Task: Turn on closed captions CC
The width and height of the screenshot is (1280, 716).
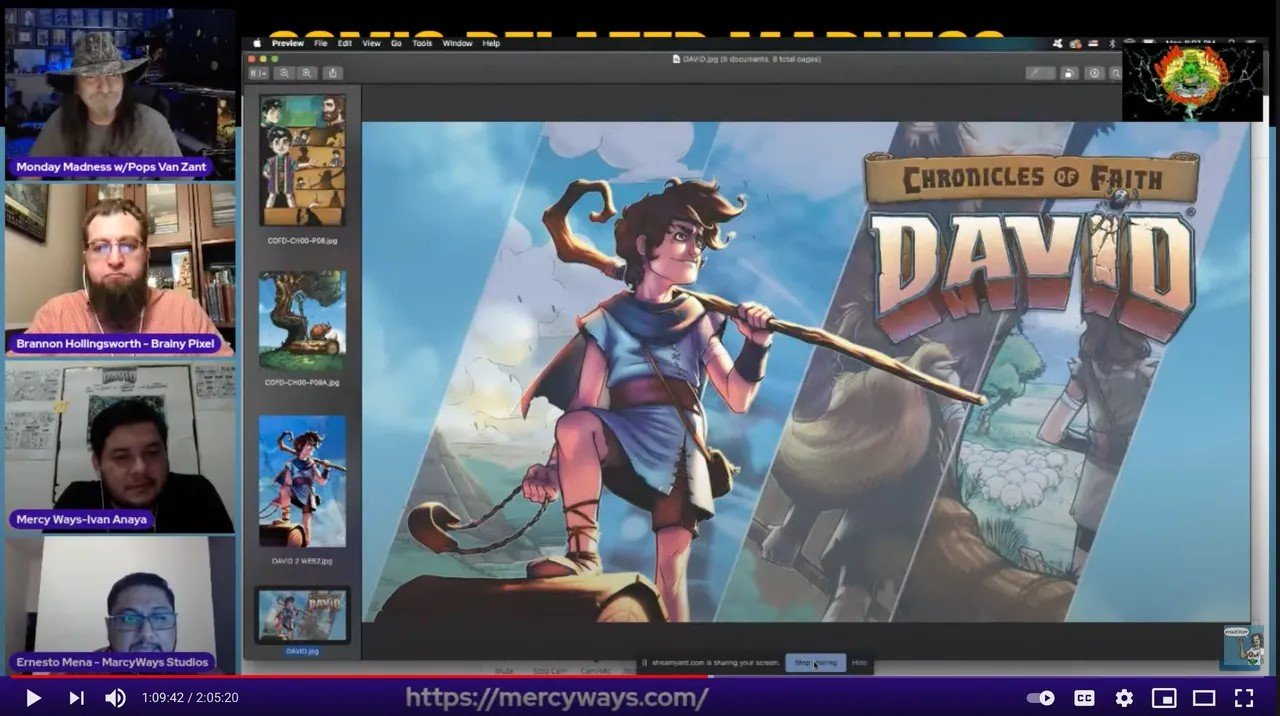Action: pos(1083,698)
